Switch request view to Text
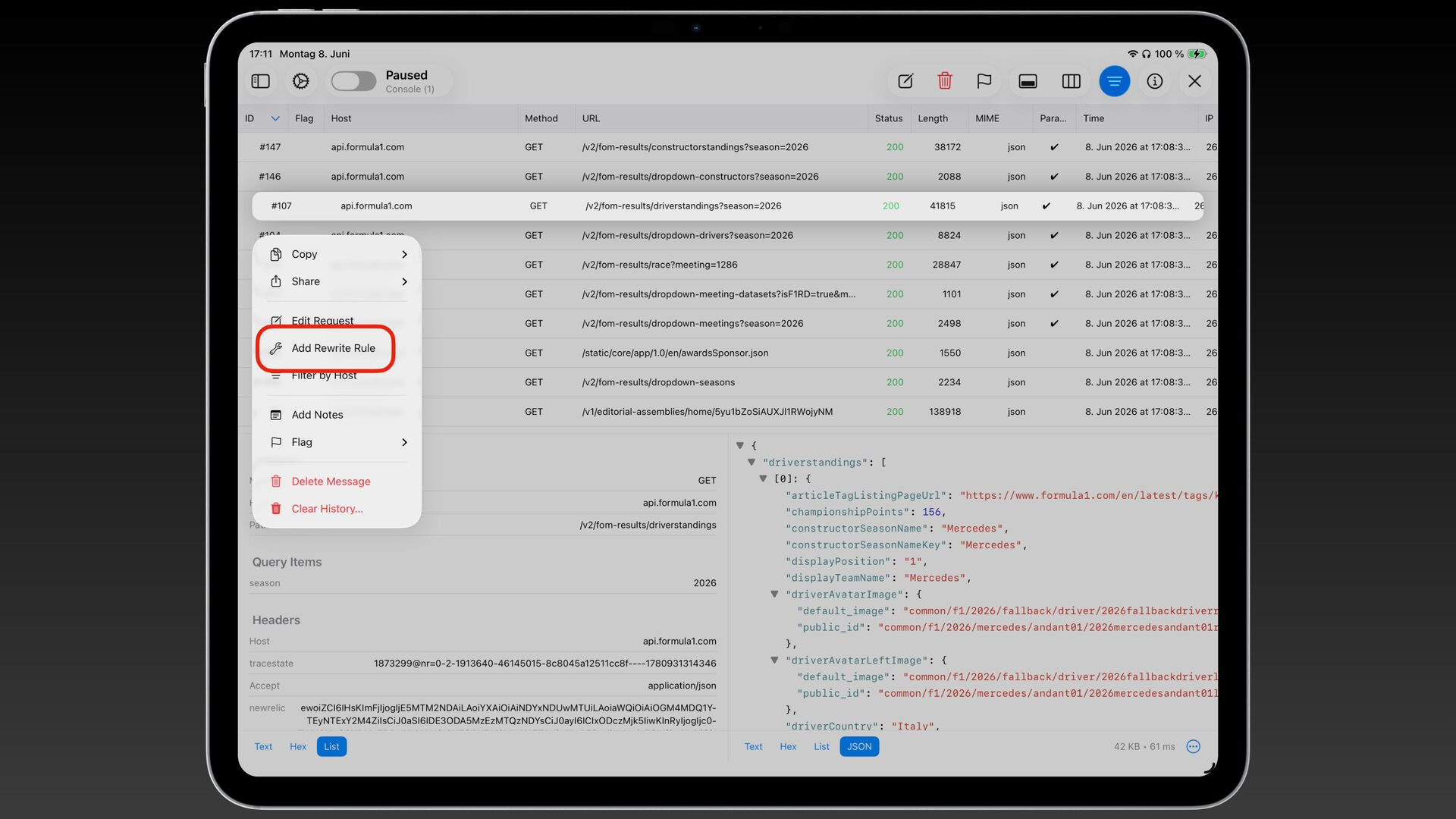Viewport: 1456px width, 819px height. [x=263, y=746]
